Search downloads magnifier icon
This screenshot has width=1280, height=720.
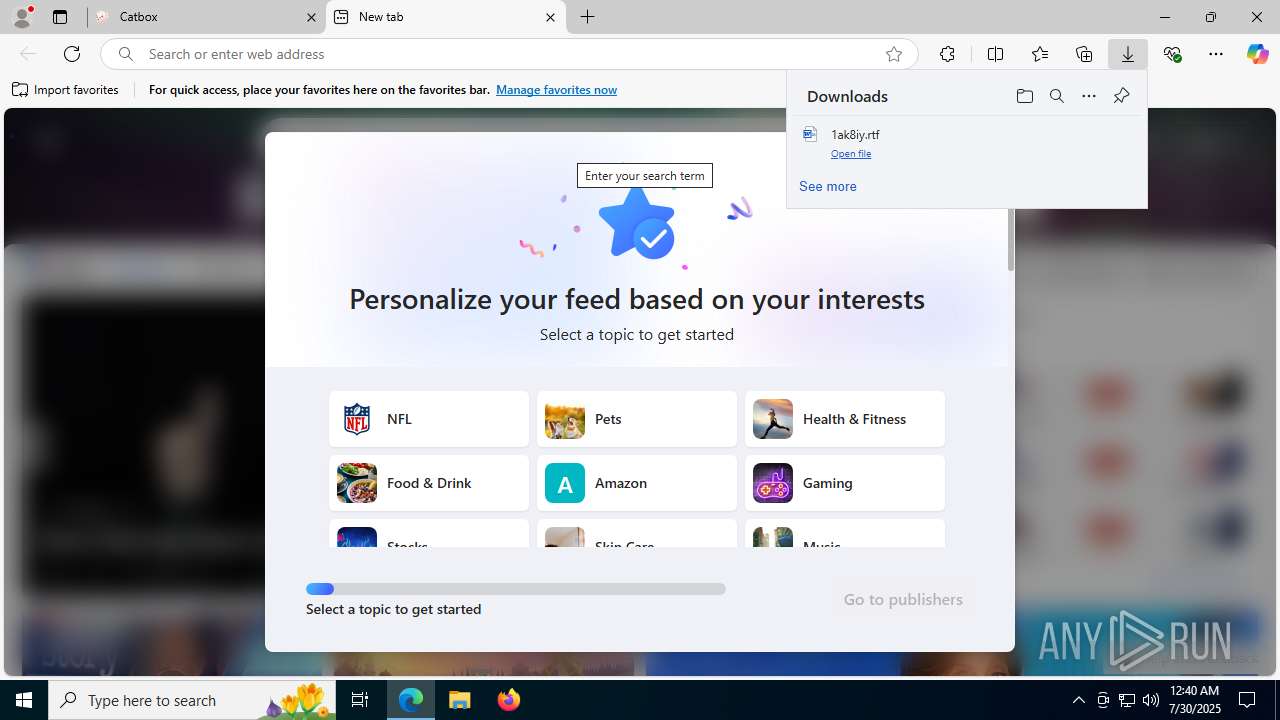[x=1056, y=96]
